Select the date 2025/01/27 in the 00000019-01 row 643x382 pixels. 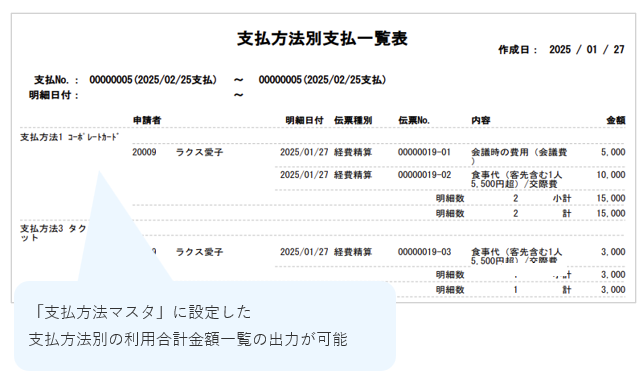coord(304,152)
